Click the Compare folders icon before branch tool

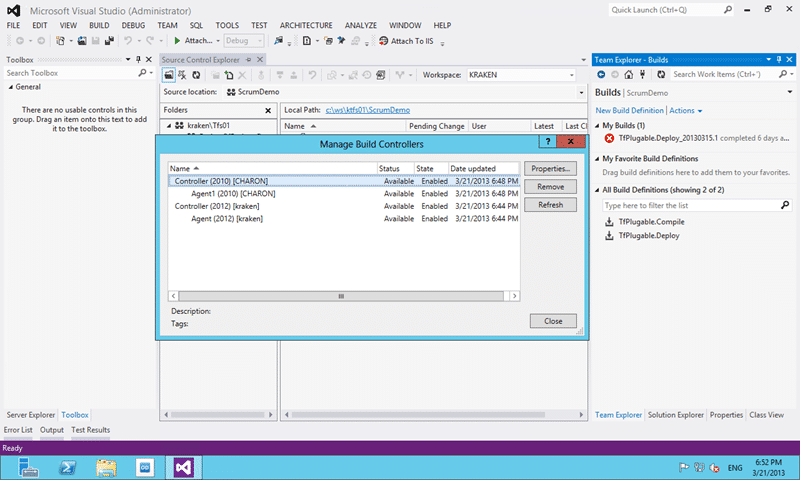(x=381, y=75)
